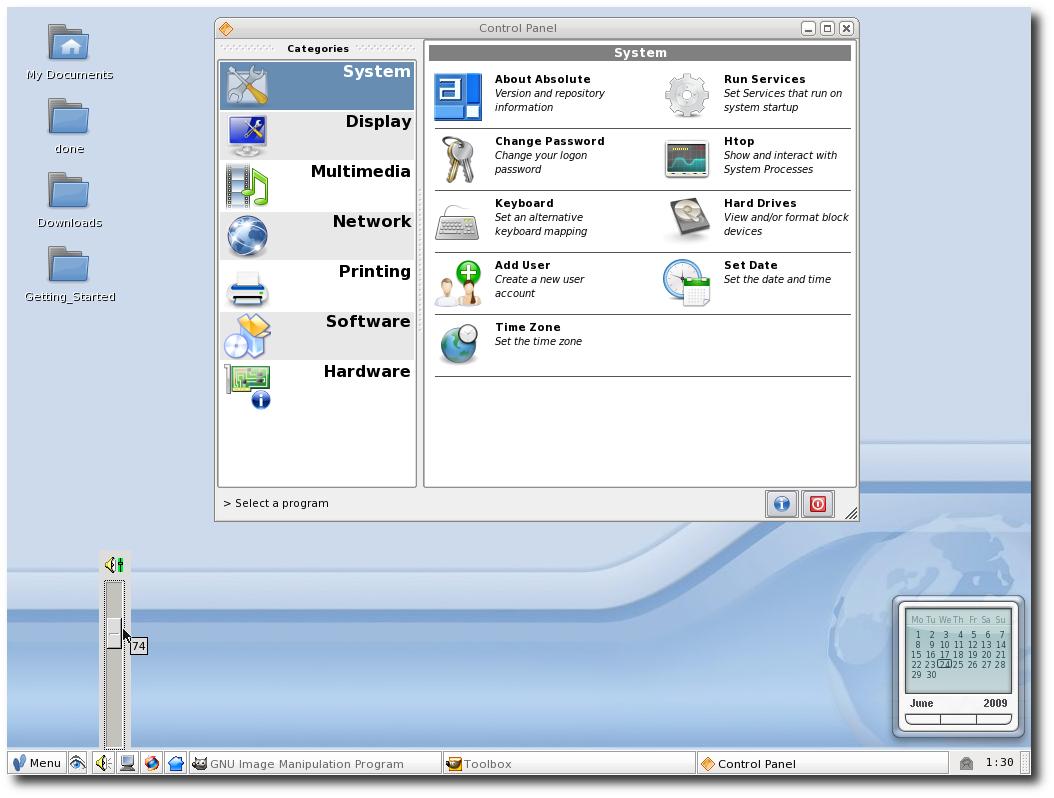The height and width of the screenshot is (798, 1054).
Task: Open the done desktop folder
Action: click(69, 126)
